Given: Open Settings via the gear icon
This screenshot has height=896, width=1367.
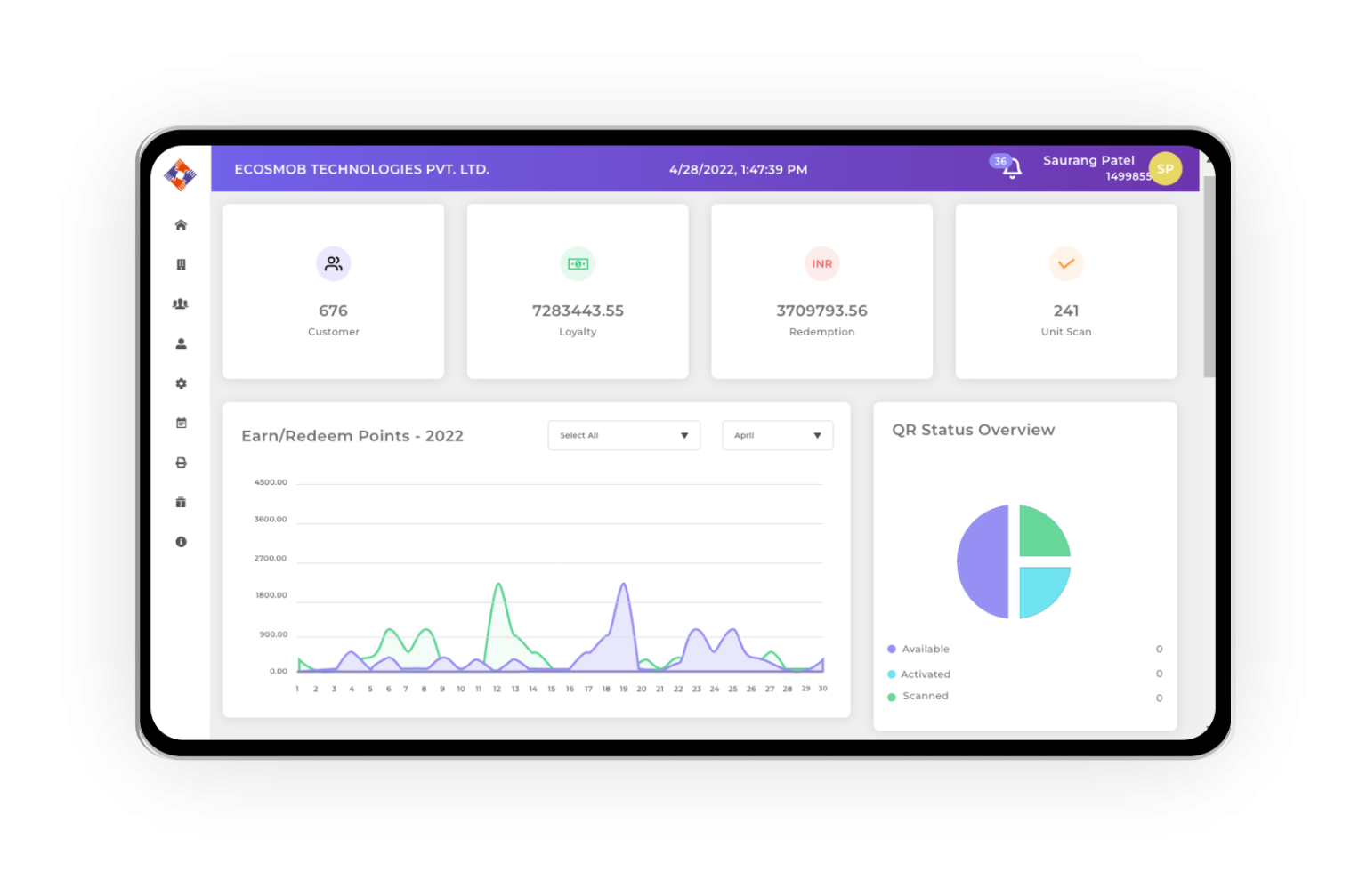Looking at the screenshot, I should (181, 383).
